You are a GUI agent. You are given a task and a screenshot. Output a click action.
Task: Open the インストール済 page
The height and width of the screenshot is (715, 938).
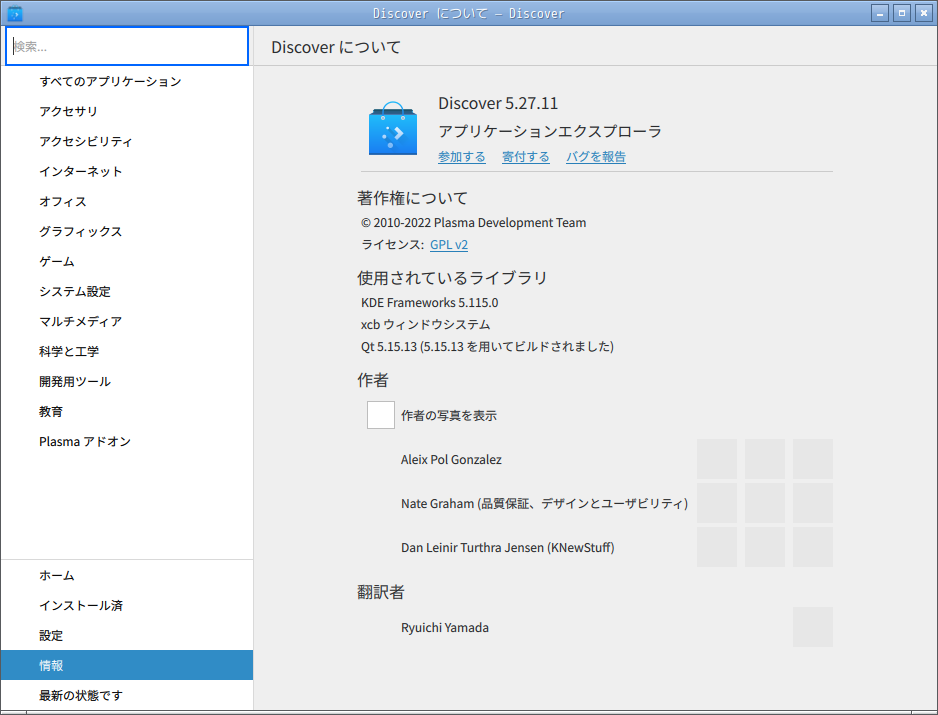(127, 606)
